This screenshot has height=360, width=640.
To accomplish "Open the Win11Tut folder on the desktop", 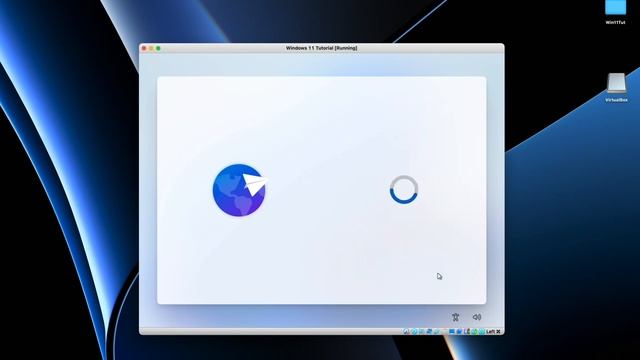I will point(616,12).
